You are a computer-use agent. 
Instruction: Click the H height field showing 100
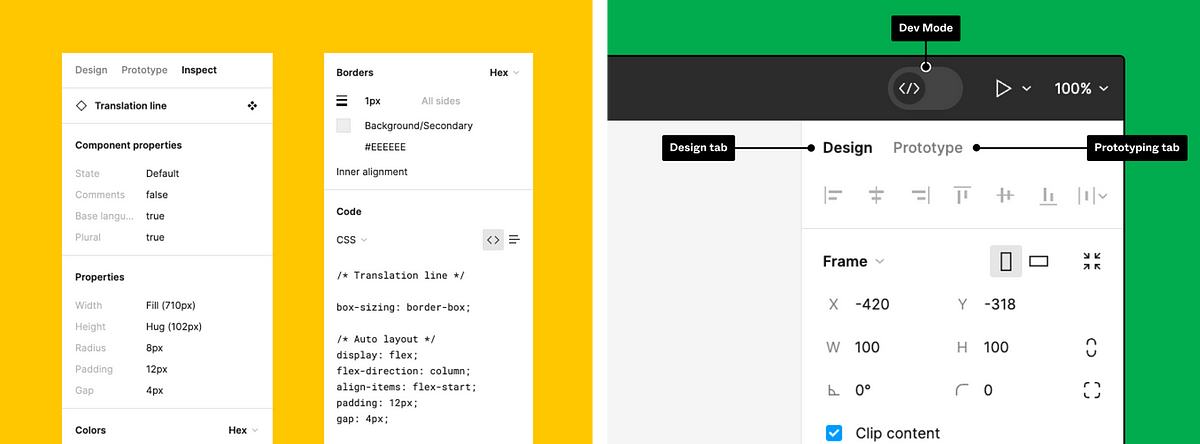[996, 347]
